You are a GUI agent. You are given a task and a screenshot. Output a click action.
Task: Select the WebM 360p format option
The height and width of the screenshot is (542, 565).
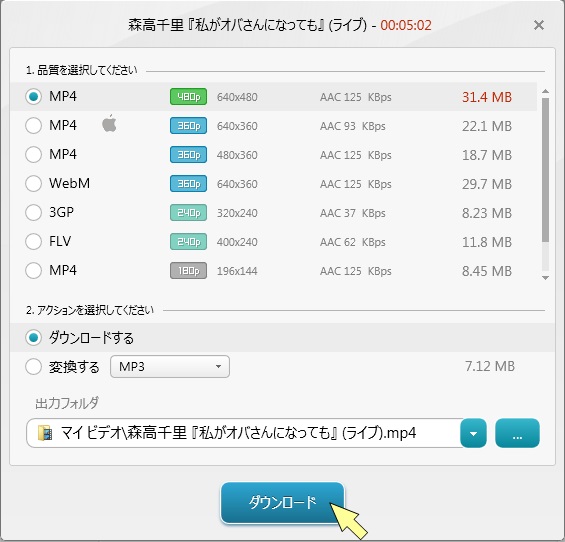(33, 183)
